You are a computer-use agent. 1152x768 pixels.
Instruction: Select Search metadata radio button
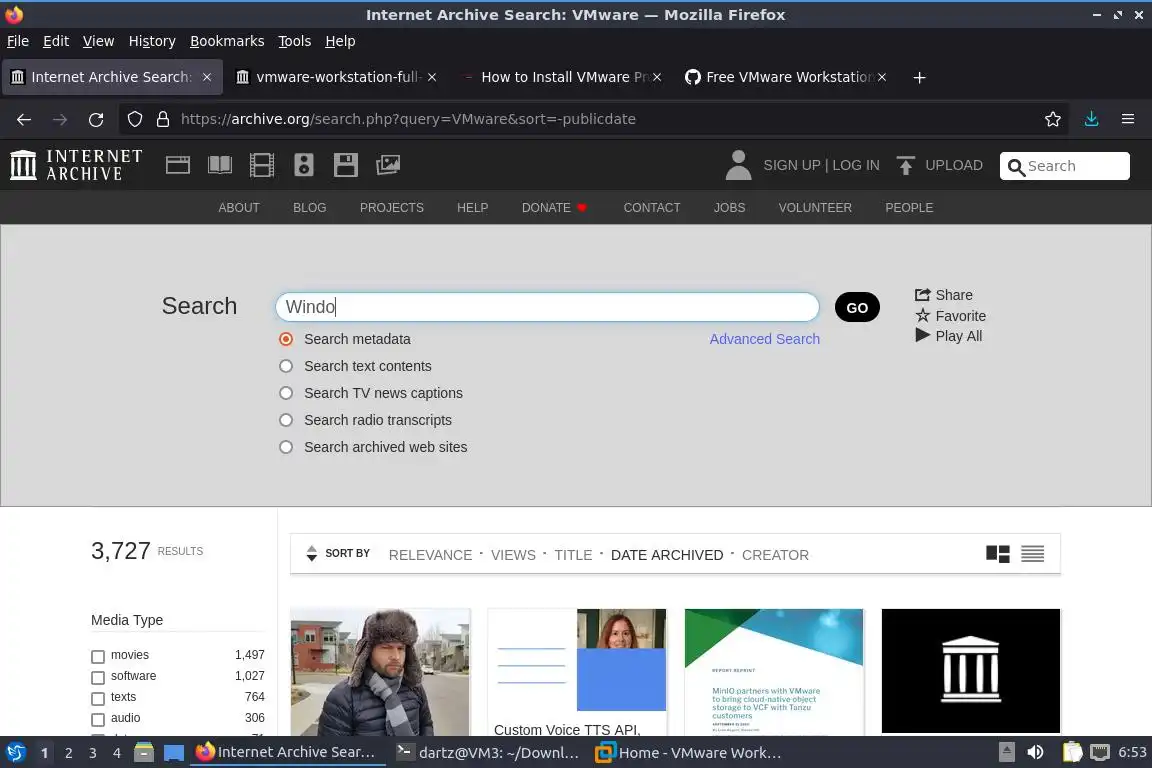pos(286,339)
